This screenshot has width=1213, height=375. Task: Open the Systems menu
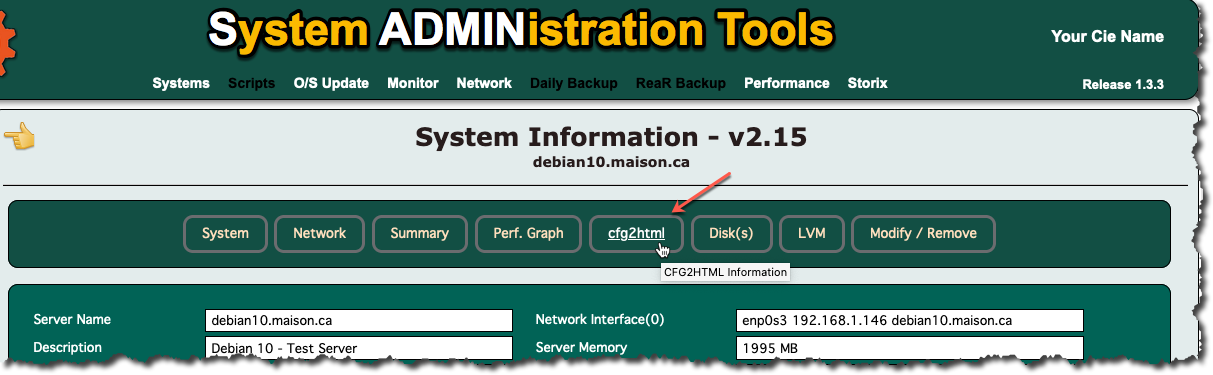(x=181, y=83)
